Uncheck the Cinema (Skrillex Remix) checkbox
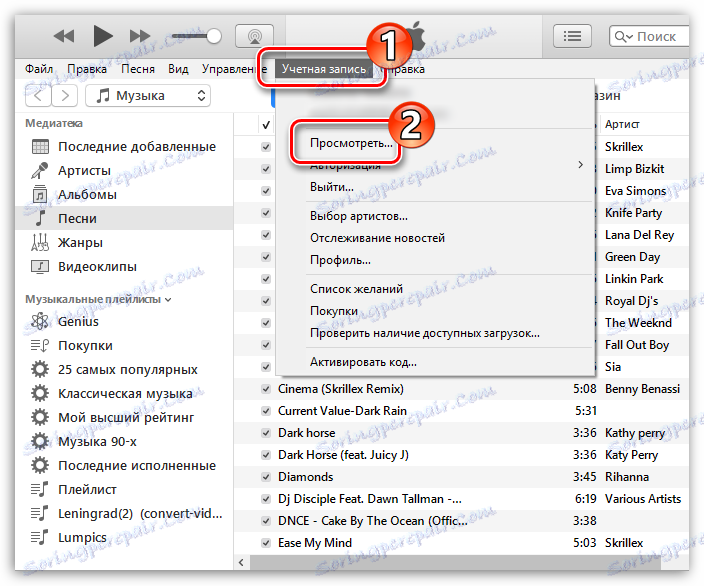704x586 pixels. click(266, 389)
